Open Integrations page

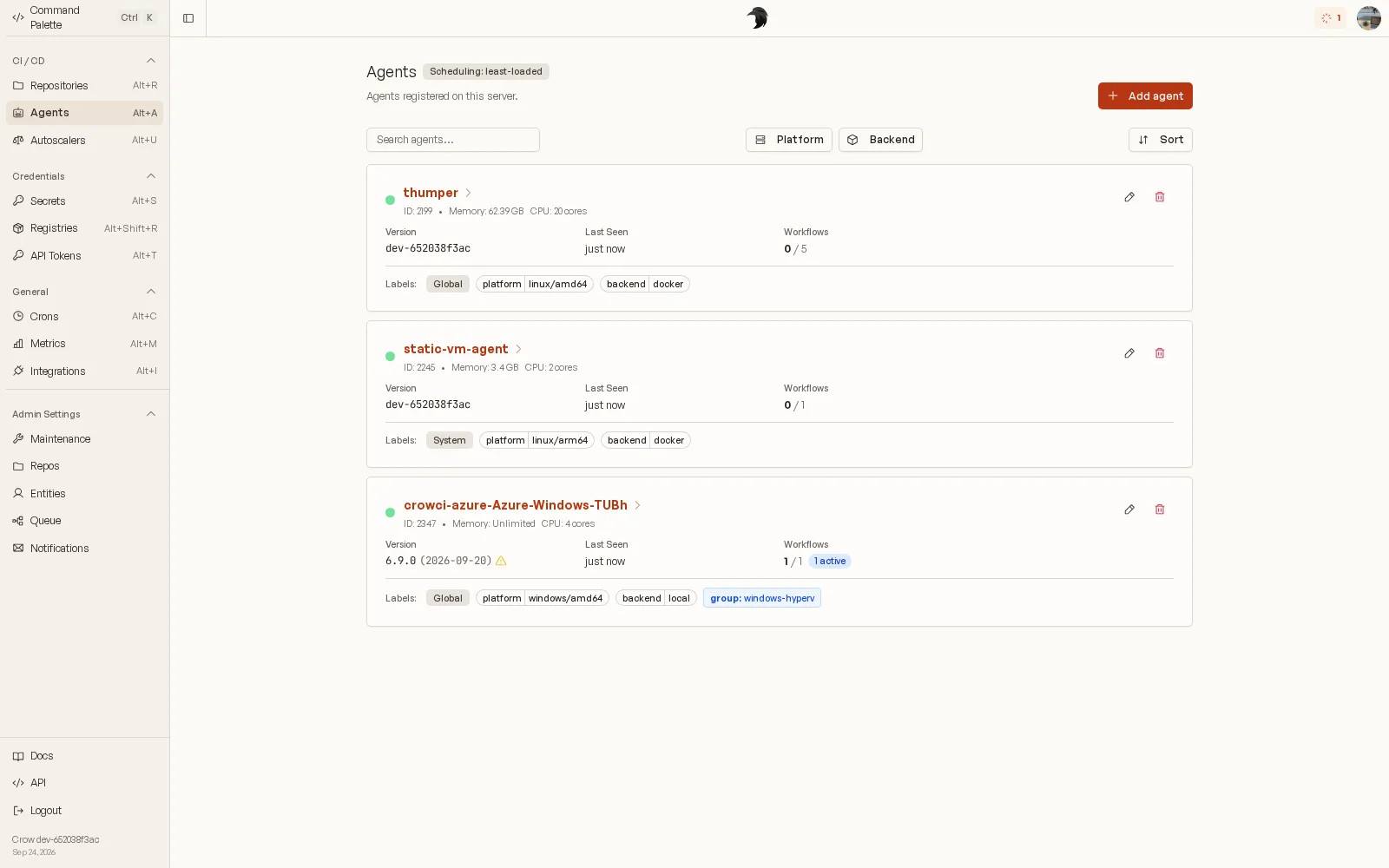pos(84,372)
